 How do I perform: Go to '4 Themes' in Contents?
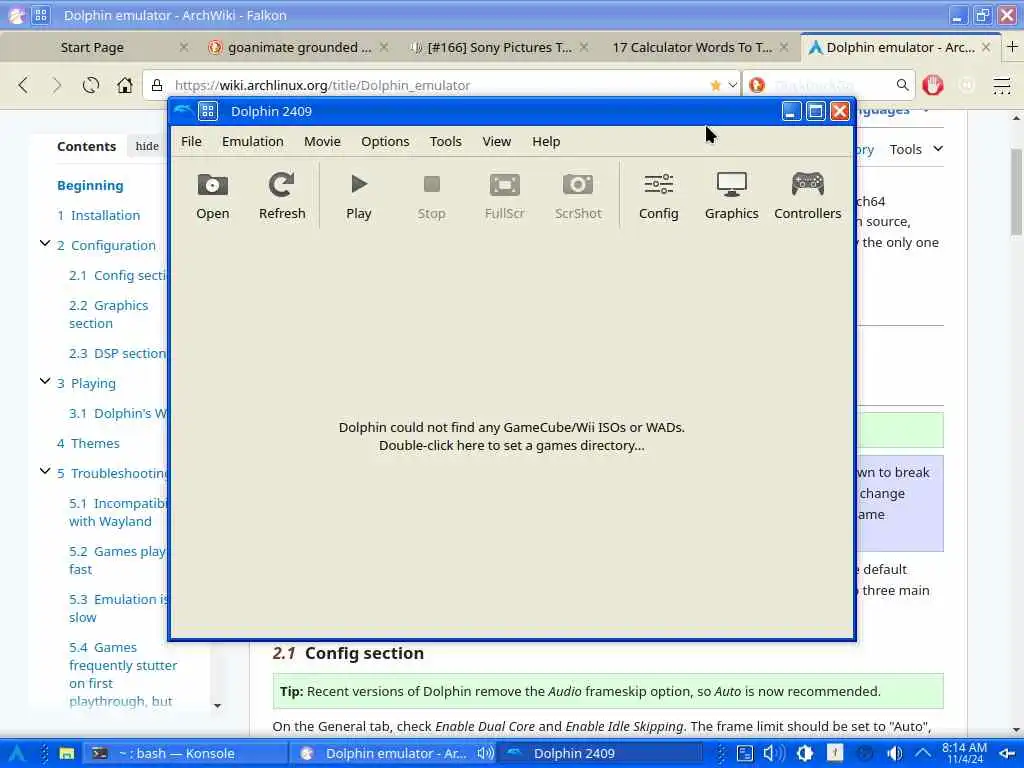88,443
